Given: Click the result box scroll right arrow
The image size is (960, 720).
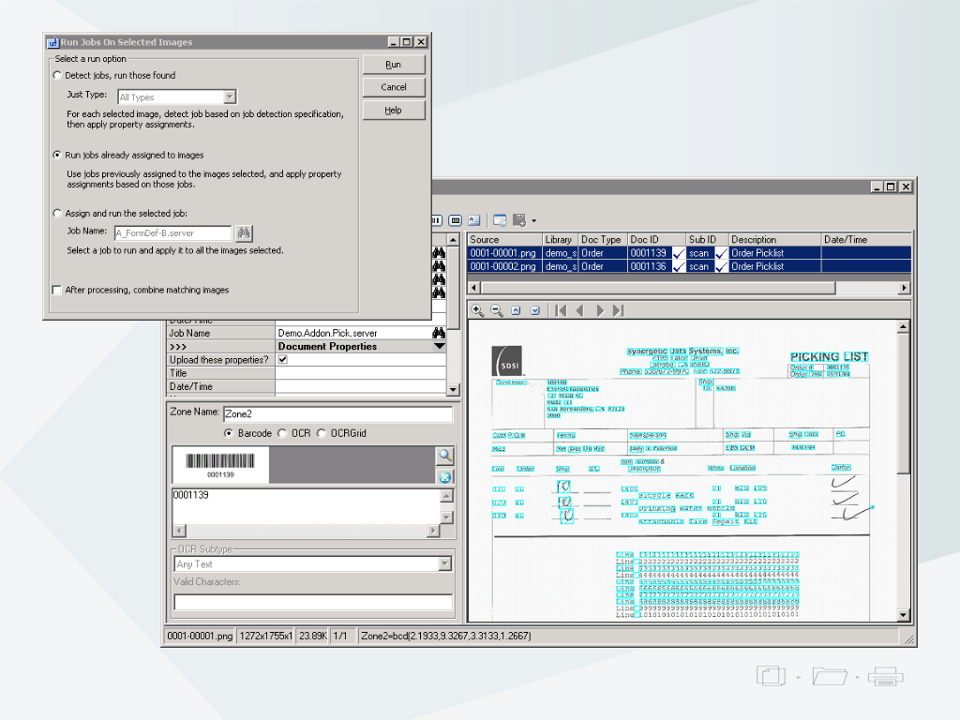Looking at the screenshot, I should (433, 530).
